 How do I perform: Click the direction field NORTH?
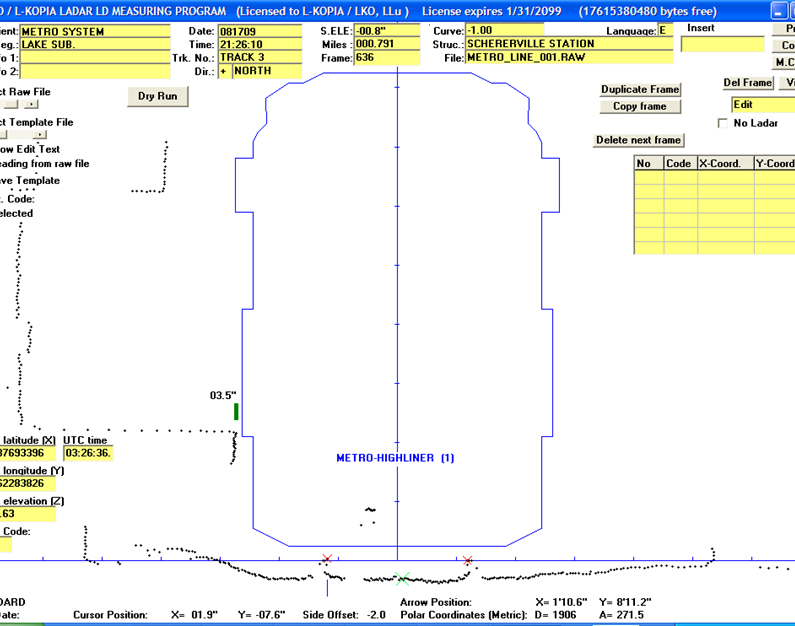[268, 71]
